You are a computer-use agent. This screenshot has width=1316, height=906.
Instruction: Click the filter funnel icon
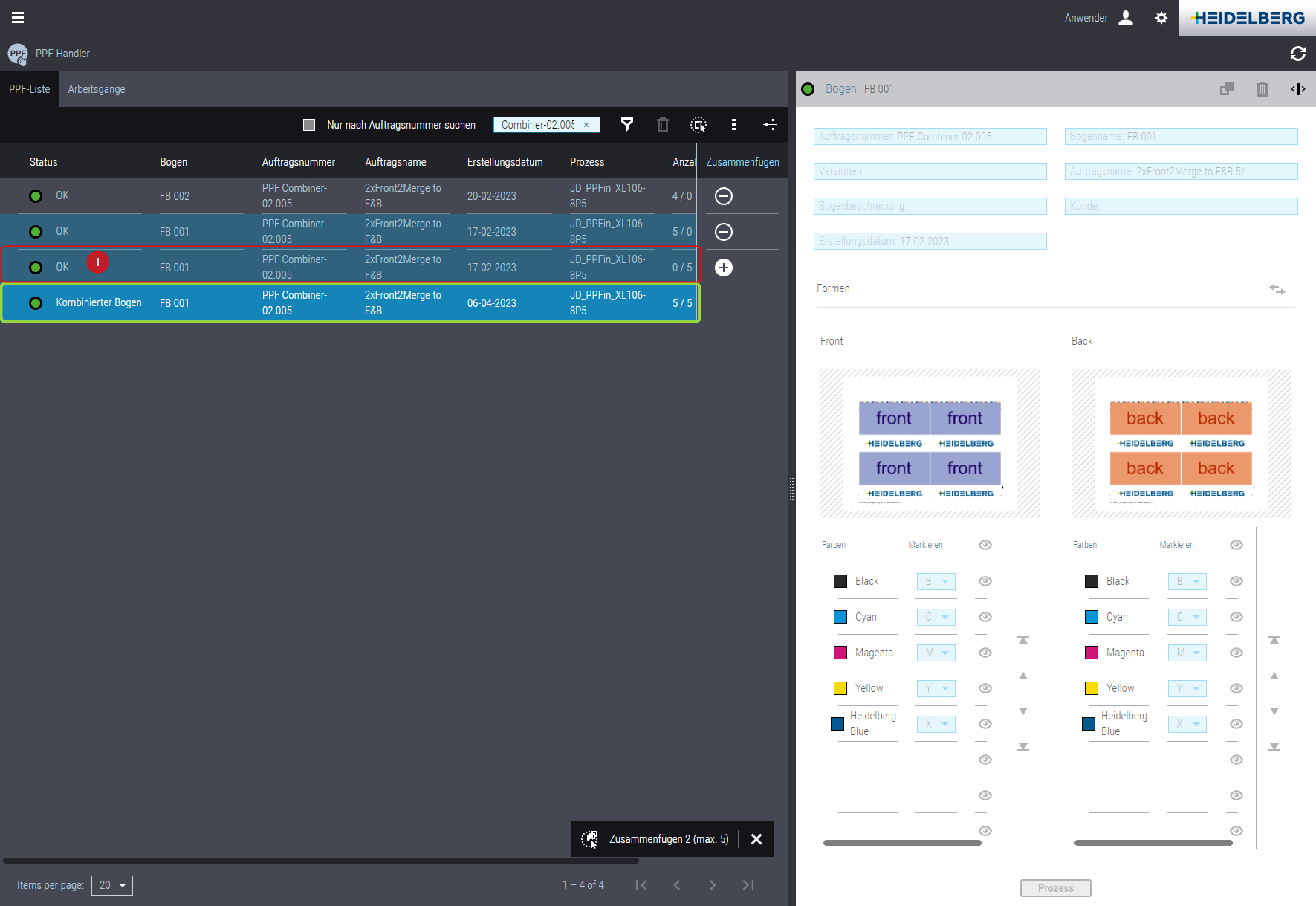[627, 125]
